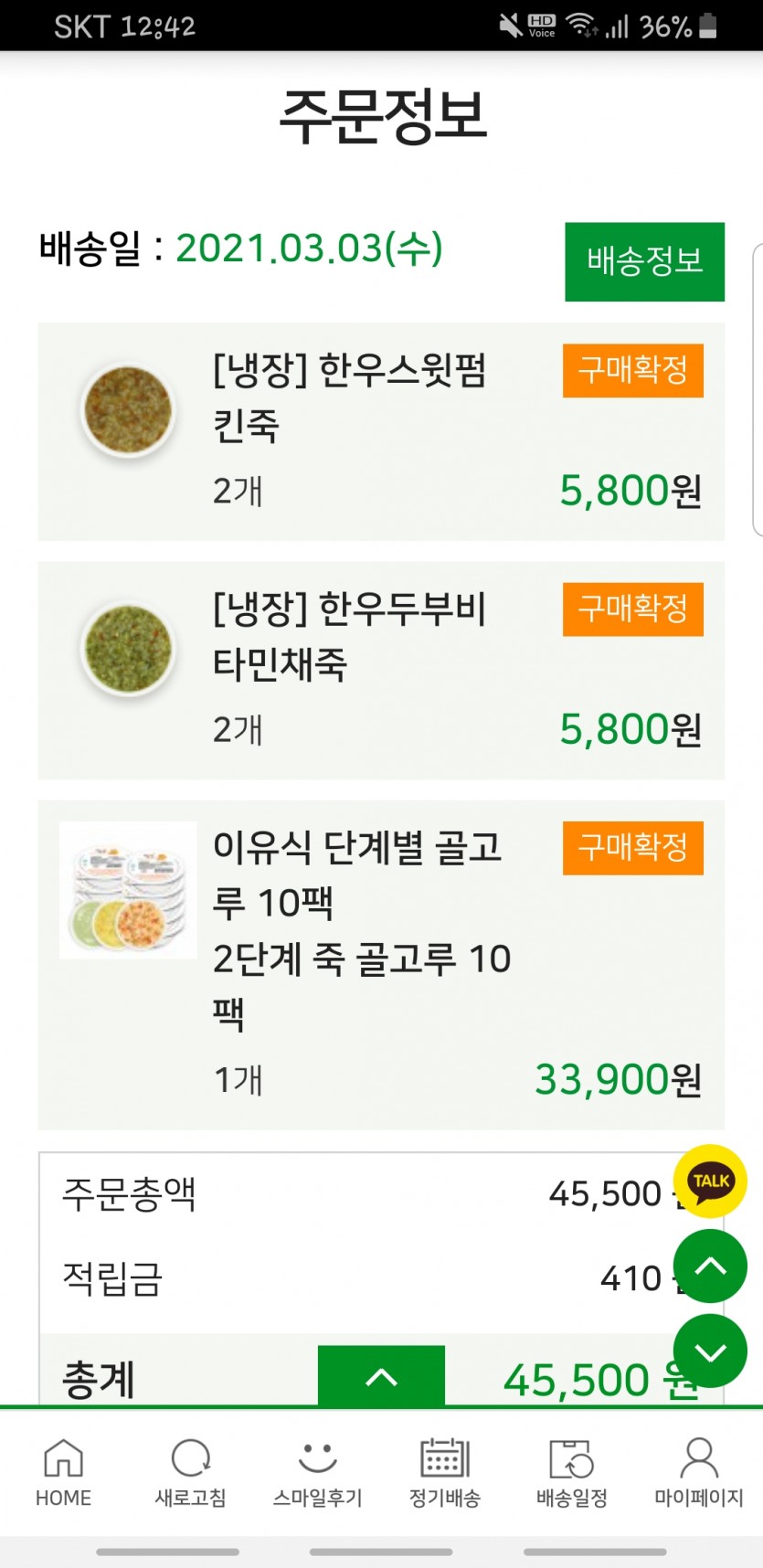Tap the round scroll-down arrow button

point(710,1351)
